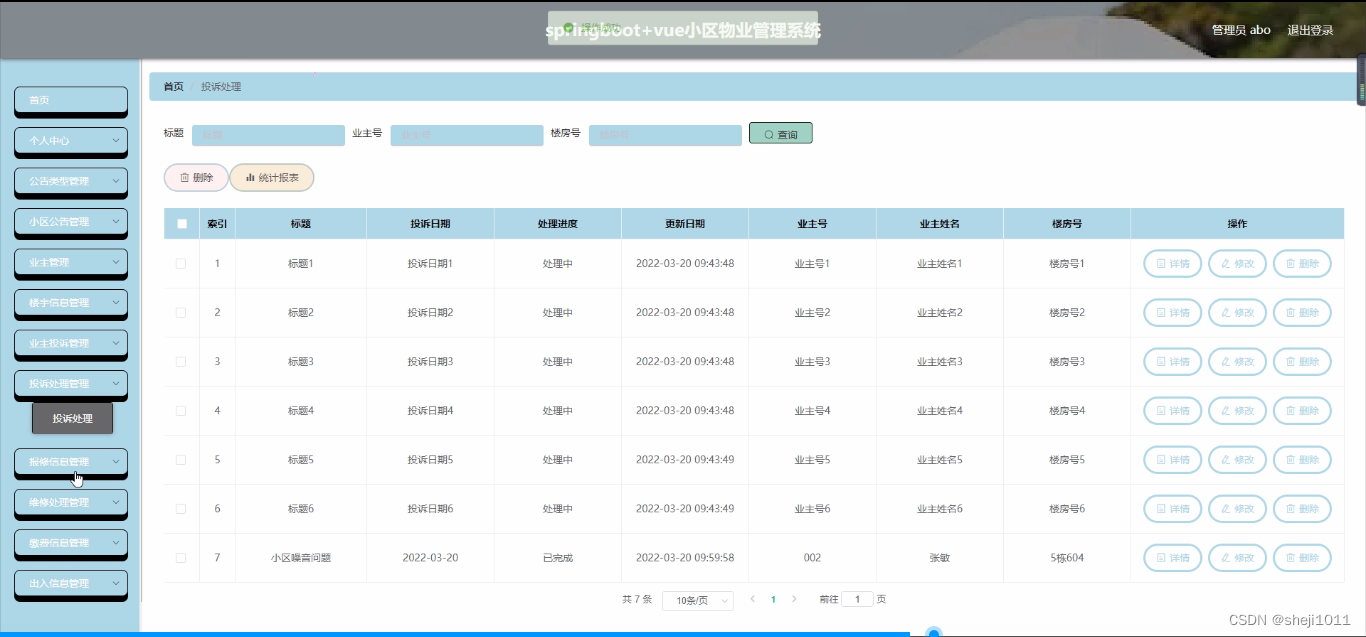Check the checkbox on the 小区噪音问题 row
The width and height of the screenshot is (1366, 637).
click(181, 557)
